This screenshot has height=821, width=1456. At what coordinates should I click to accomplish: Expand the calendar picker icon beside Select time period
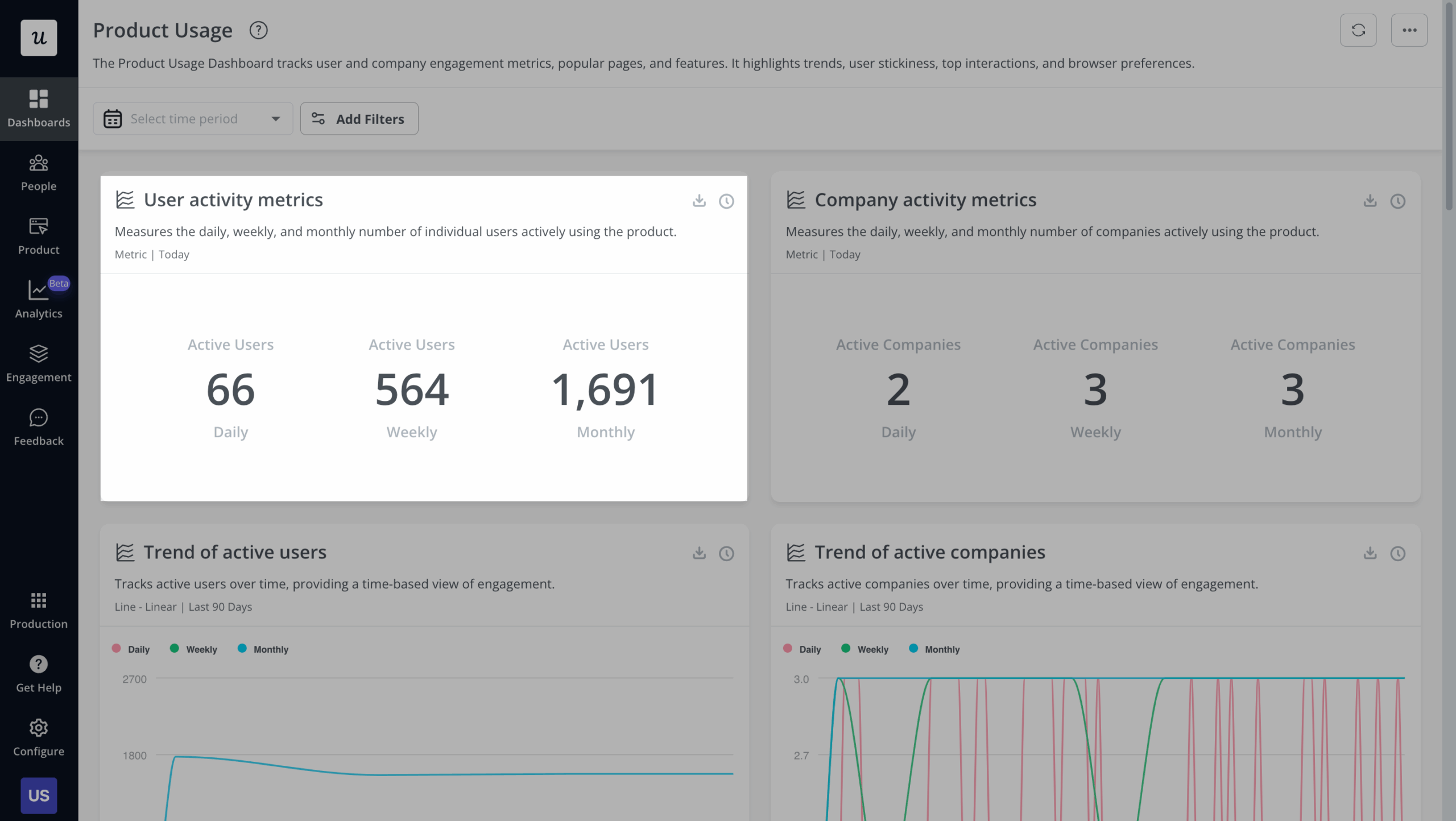[112, 118]
